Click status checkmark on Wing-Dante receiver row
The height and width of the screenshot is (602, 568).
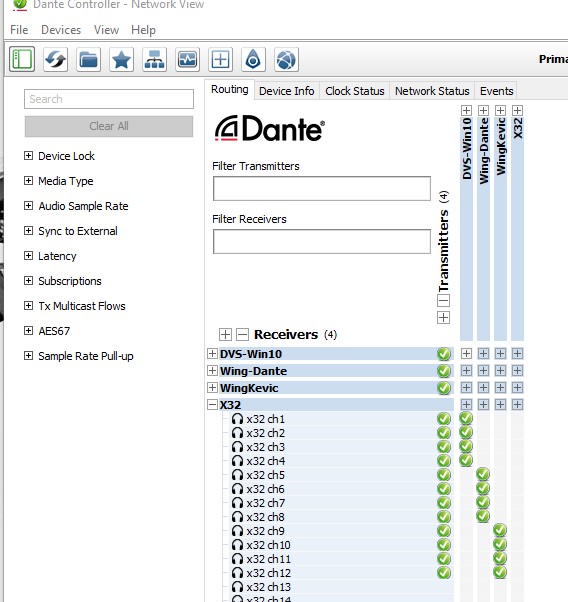click(444, 370)
